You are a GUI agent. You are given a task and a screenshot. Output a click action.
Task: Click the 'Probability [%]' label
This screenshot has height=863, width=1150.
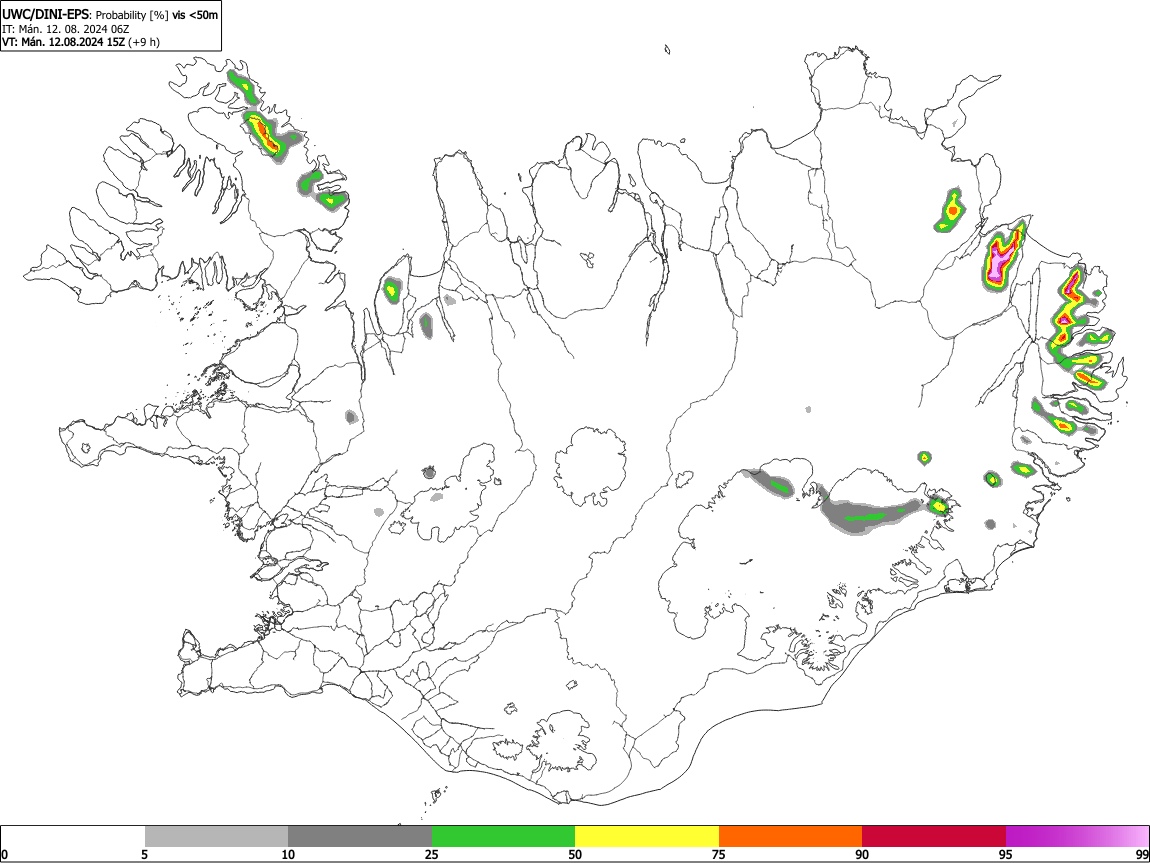(132, 15)
